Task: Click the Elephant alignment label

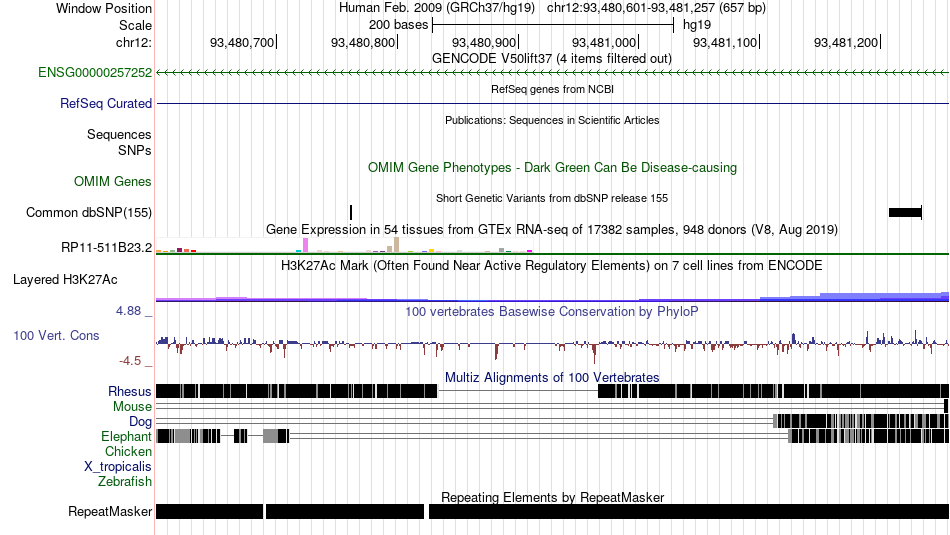Action: tap(126, 437)
